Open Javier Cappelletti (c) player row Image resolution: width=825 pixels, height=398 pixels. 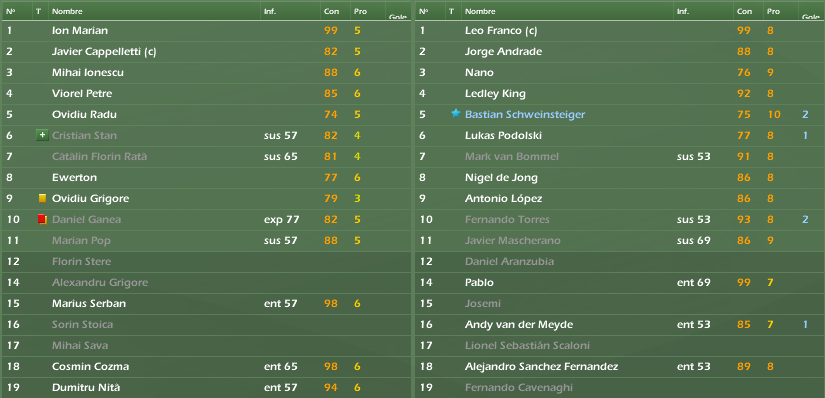206,52
